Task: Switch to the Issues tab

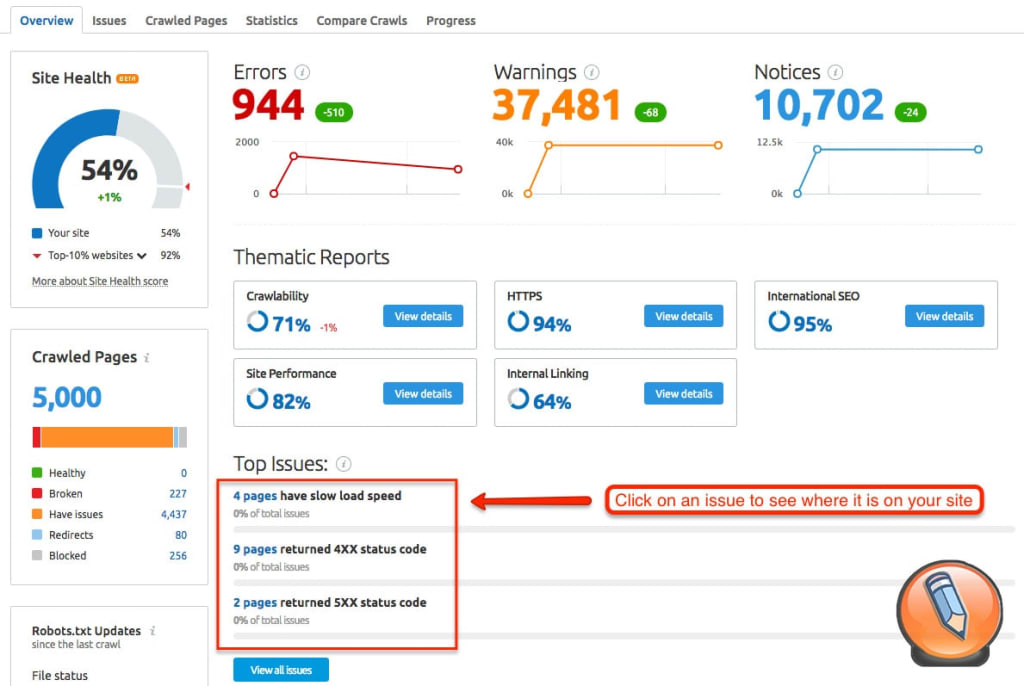Action: coord(109,19)
